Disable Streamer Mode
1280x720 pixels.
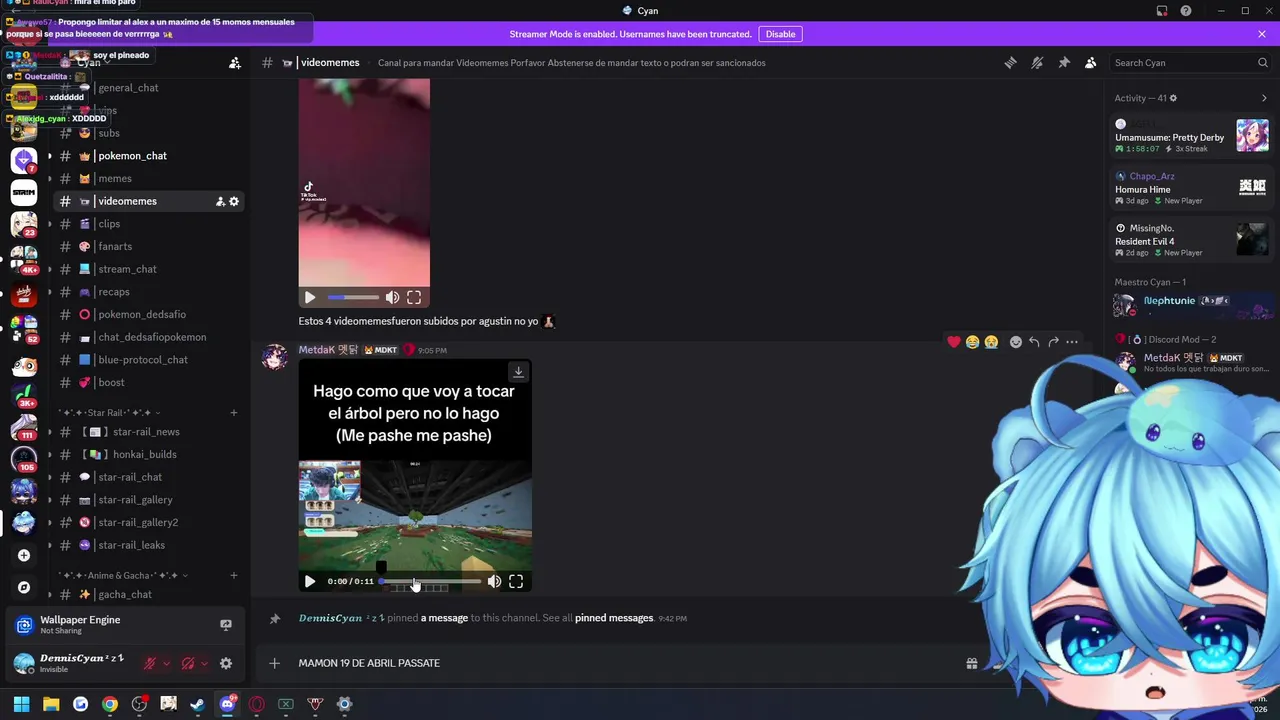pos(780,34)
